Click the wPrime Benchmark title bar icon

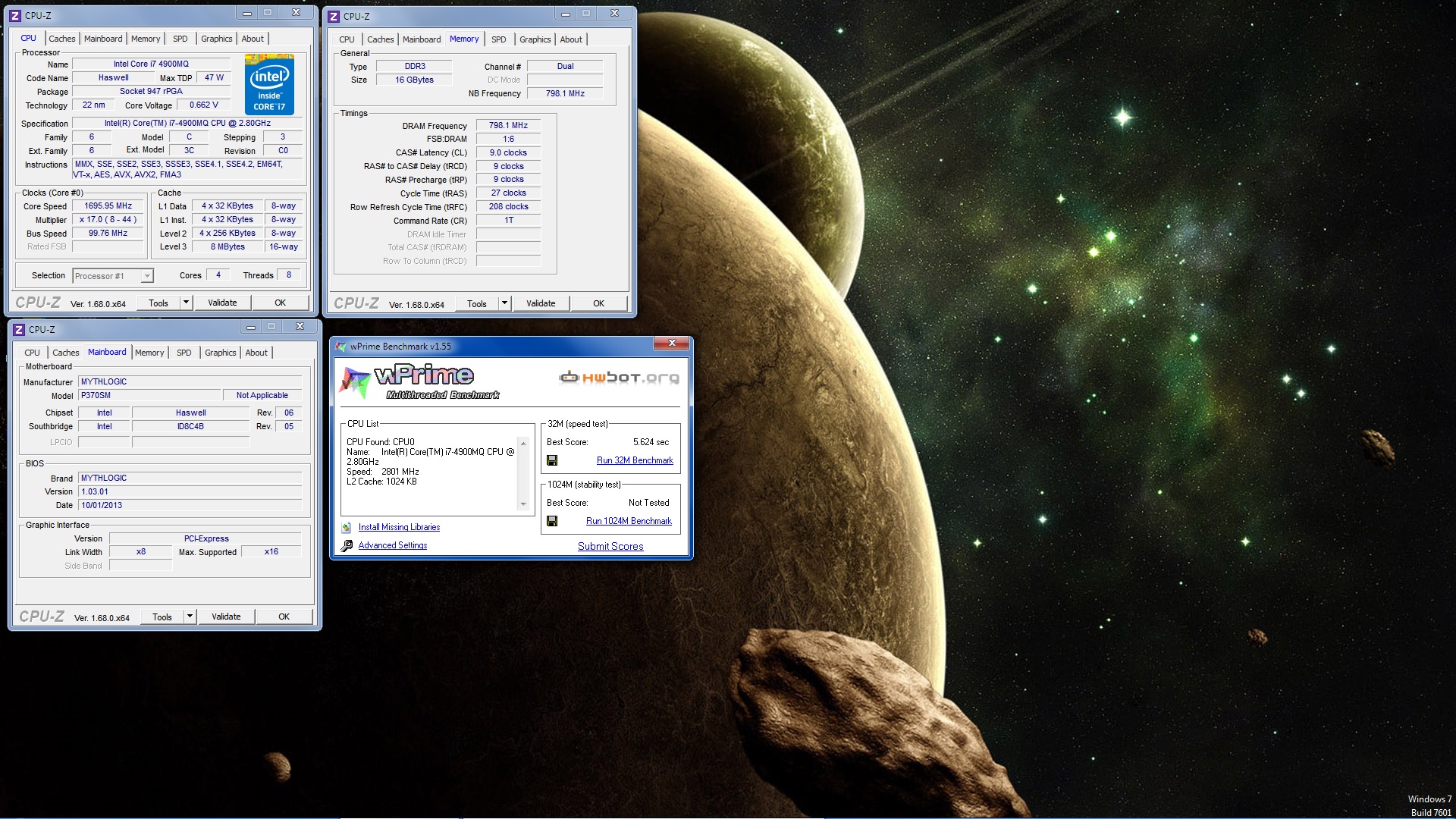[341, 347]
